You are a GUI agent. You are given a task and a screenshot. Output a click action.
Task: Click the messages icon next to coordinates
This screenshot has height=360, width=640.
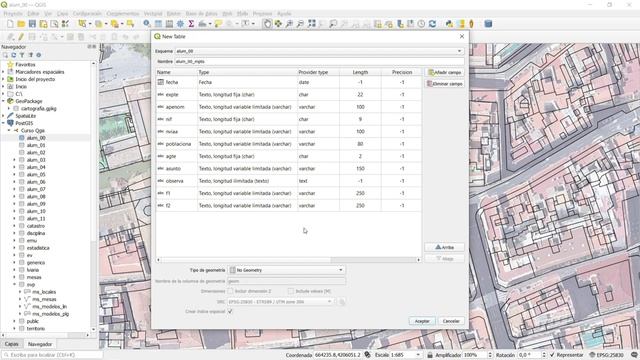(x=368, y=355)
